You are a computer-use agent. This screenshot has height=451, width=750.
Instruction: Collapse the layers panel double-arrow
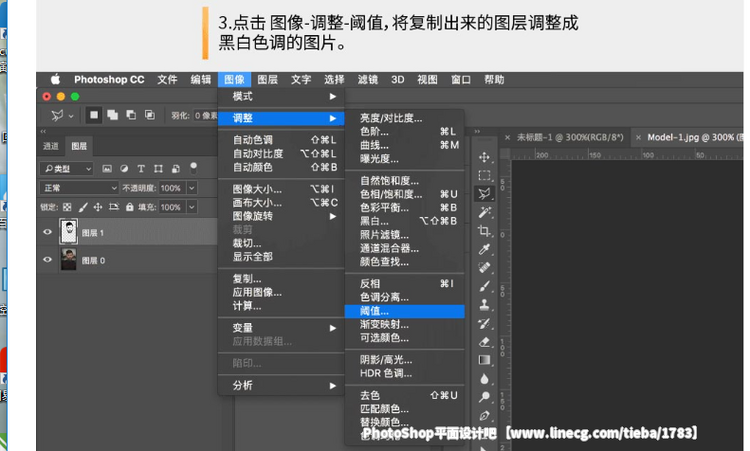44,131
